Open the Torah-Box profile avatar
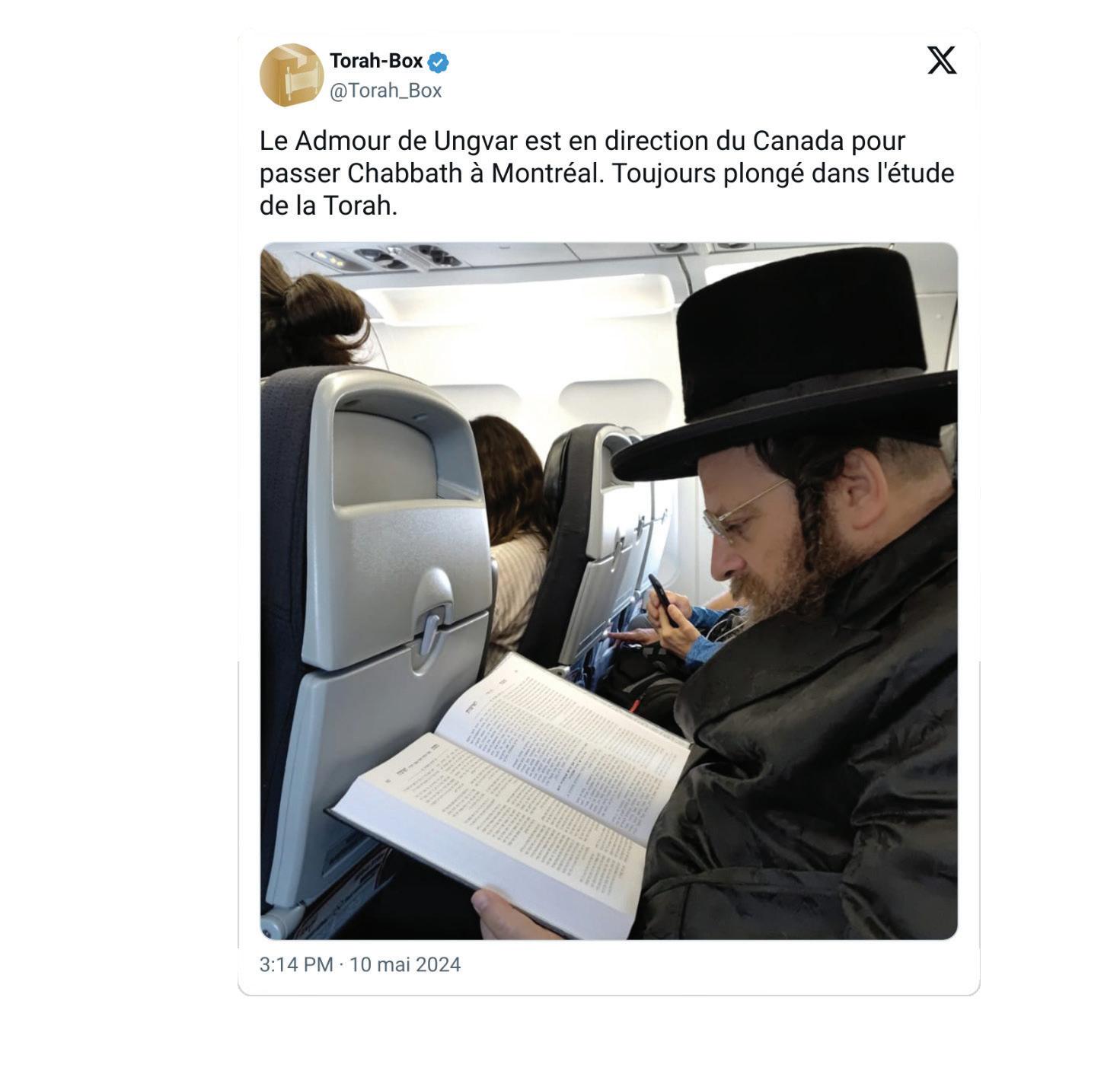 [292, 75]
